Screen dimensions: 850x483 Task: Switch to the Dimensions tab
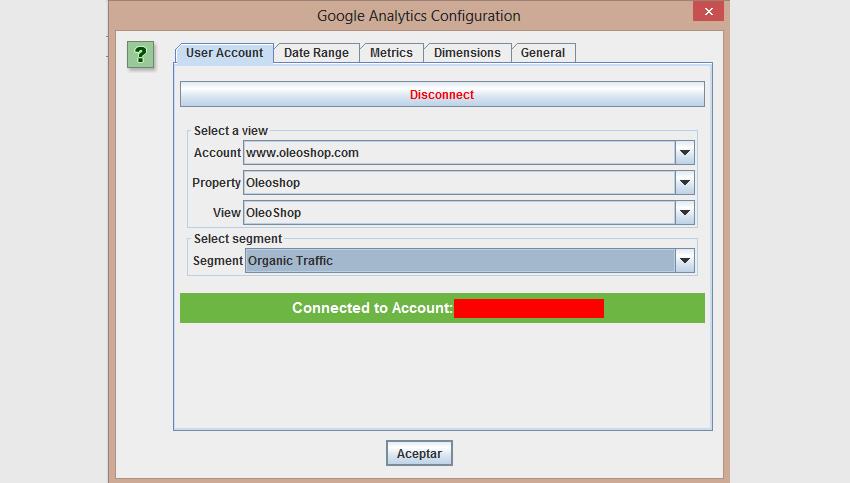pyautogui.click(x=467, y=53)
